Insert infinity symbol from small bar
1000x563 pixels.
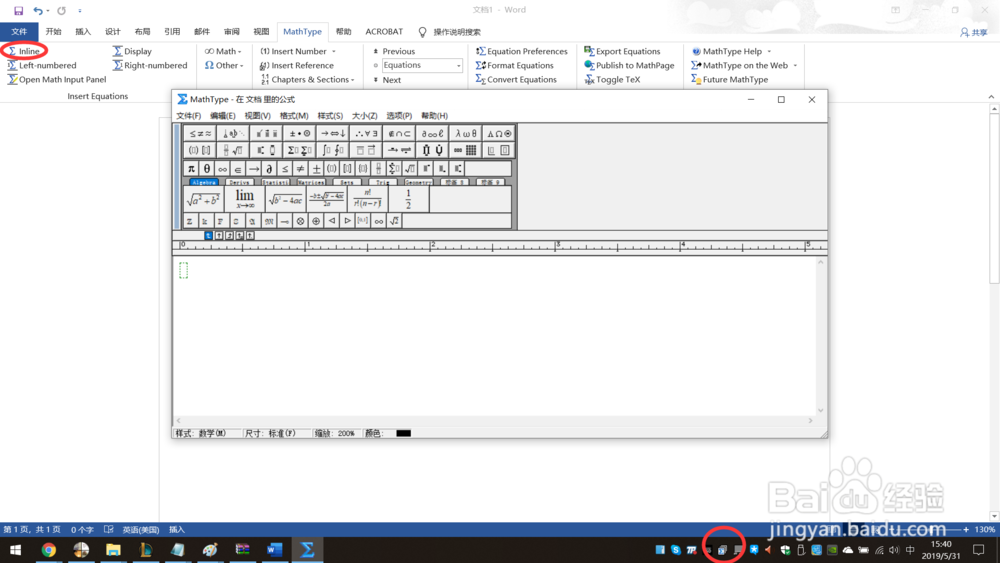point(222,168)
